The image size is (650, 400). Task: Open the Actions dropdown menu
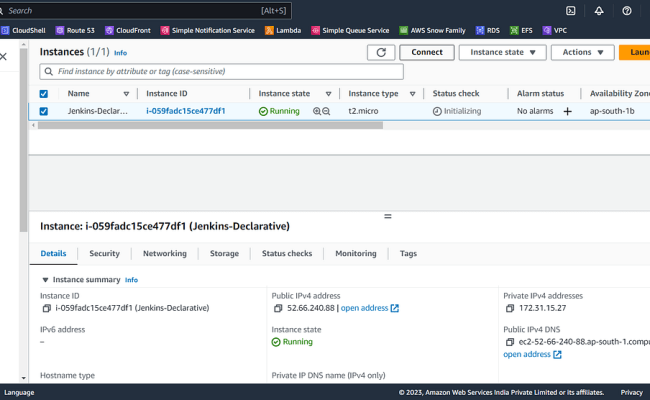coord(582,52)
